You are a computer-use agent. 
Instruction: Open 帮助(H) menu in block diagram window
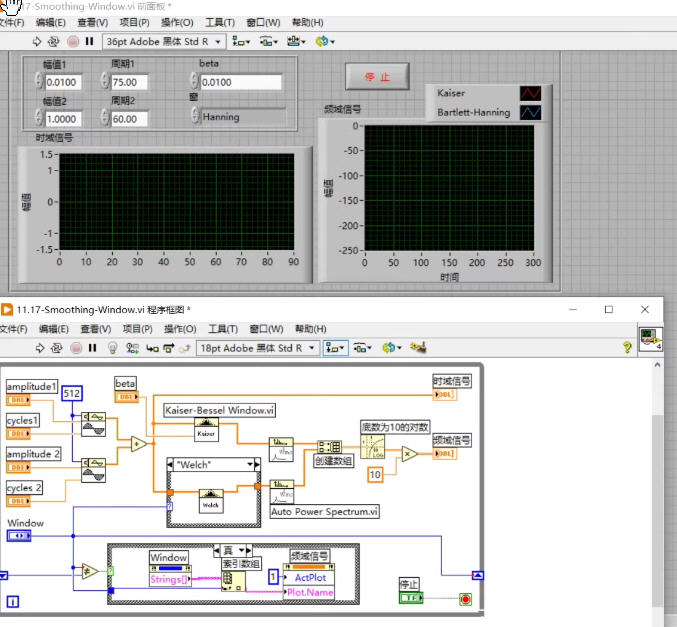click(x=310, y=329)
